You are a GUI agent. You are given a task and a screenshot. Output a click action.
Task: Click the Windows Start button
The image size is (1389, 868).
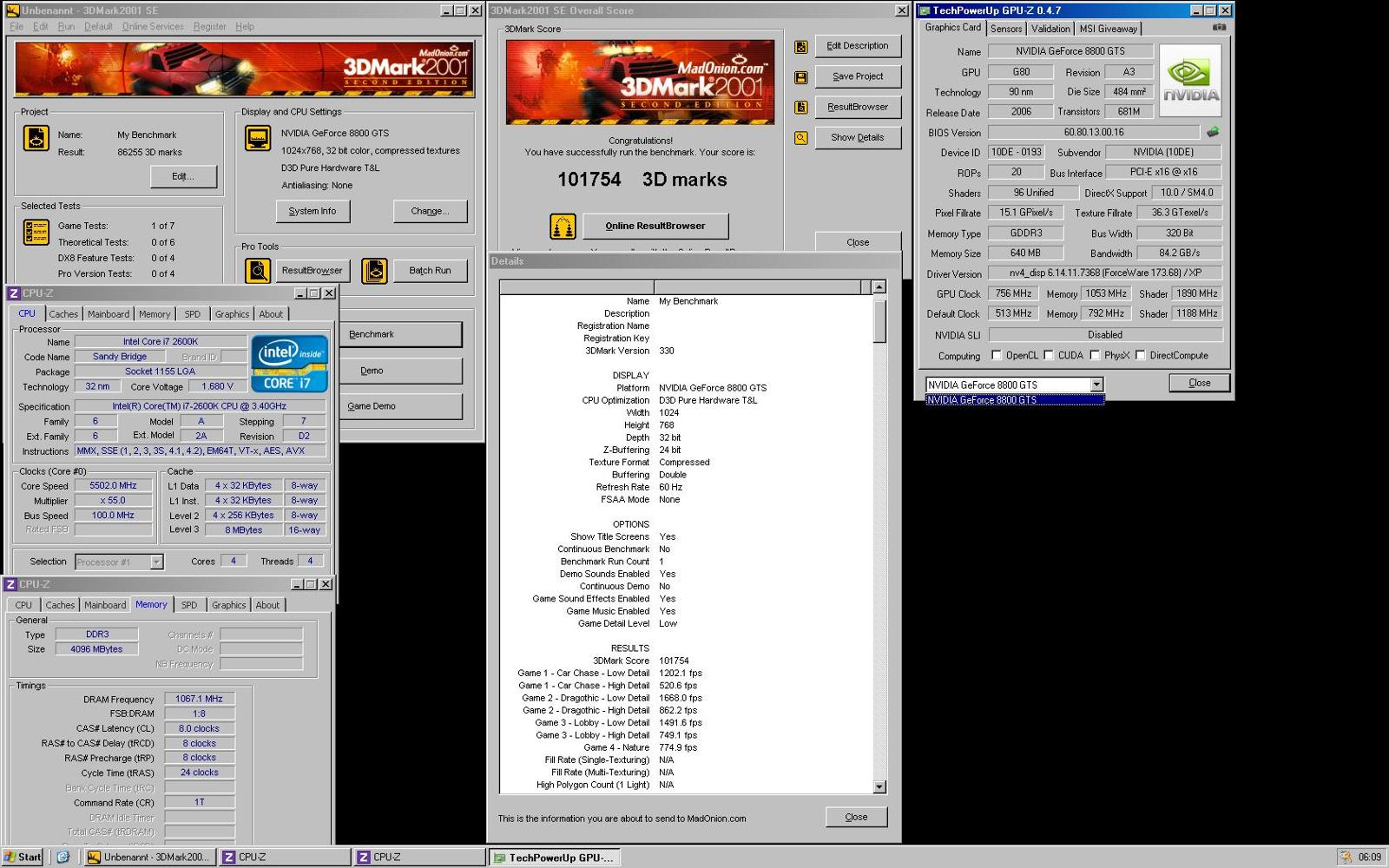(23, 857)
